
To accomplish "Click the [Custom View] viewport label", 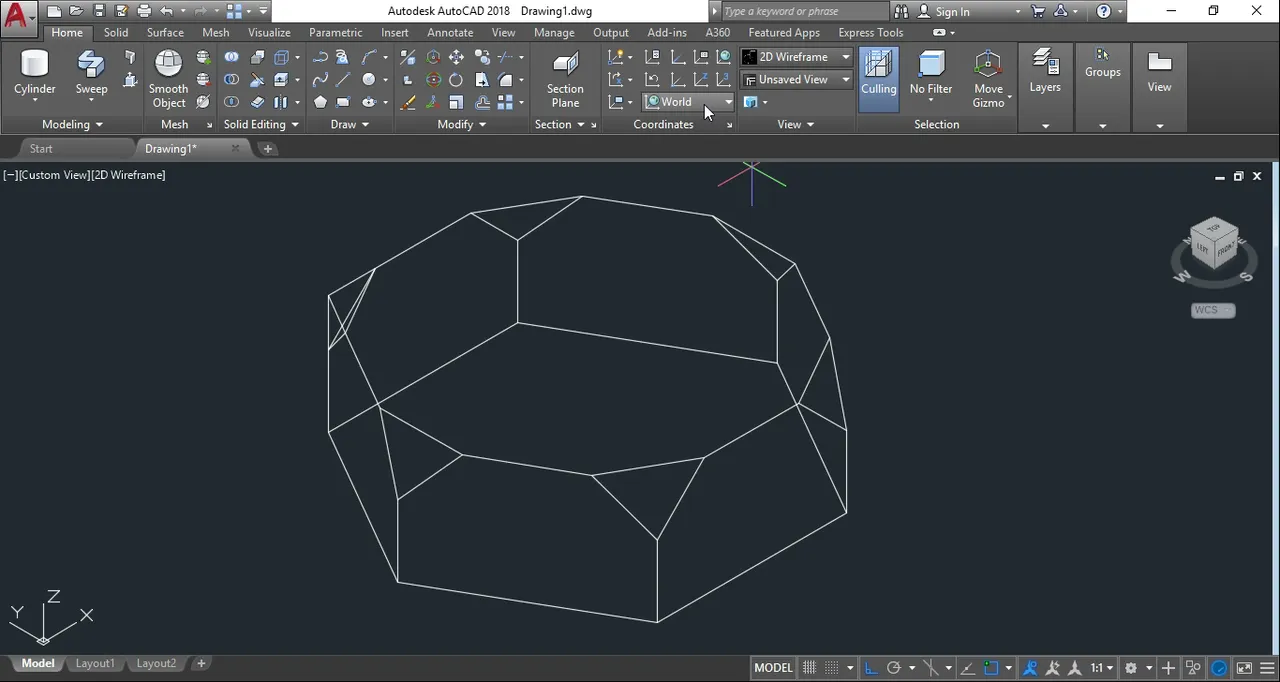I will click(x=54, y=175).
